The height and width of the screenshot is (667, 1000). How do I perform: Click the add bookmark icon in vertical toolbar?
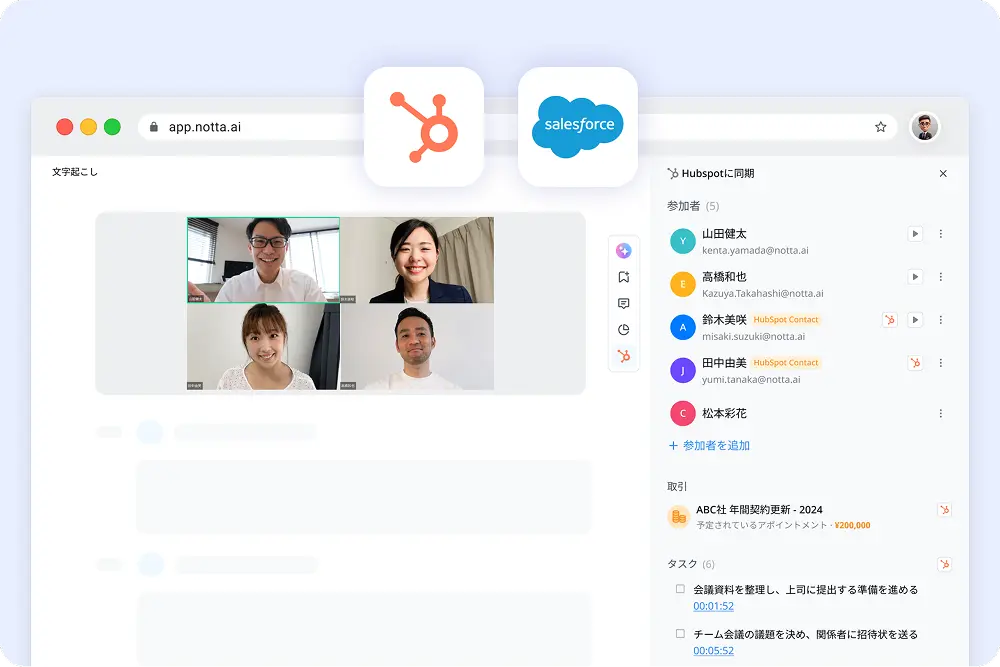click(624, 277)
